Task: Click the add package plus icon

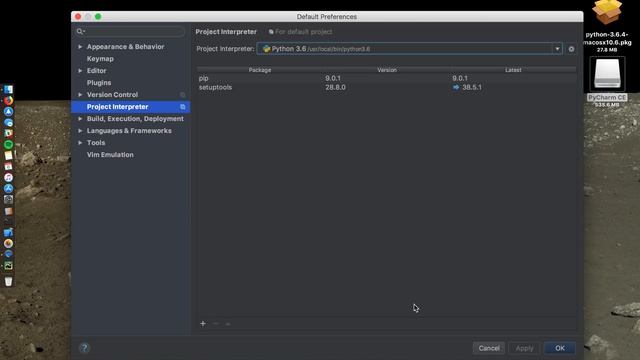Action: [203, 324]
